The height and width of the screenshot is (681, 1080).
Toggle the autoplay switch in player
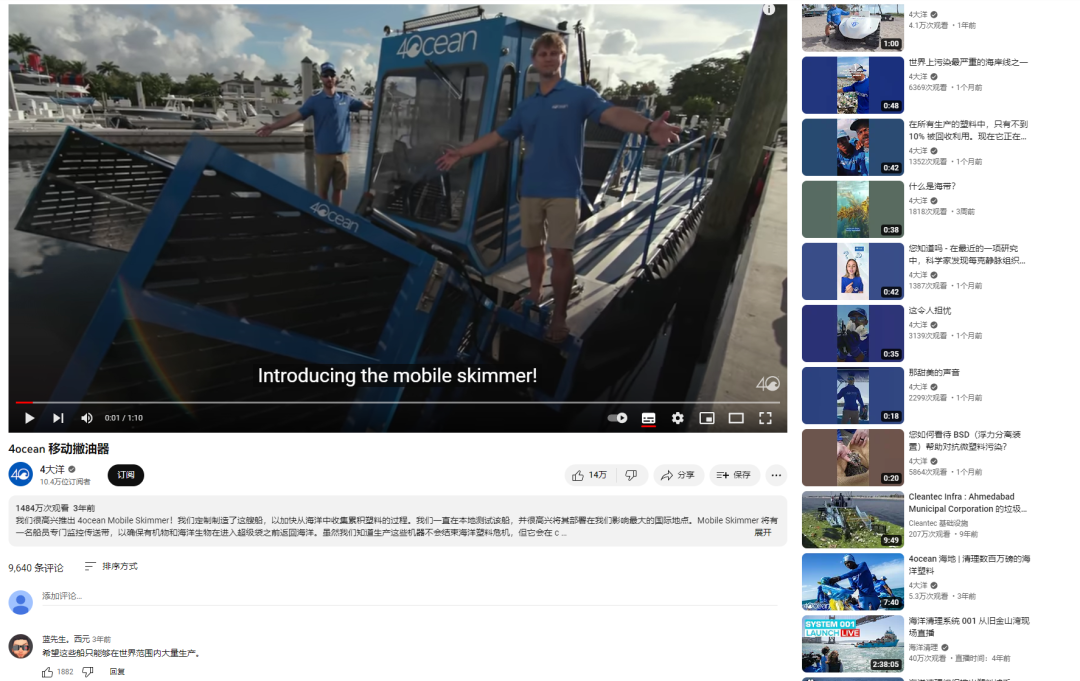[618, 418]
